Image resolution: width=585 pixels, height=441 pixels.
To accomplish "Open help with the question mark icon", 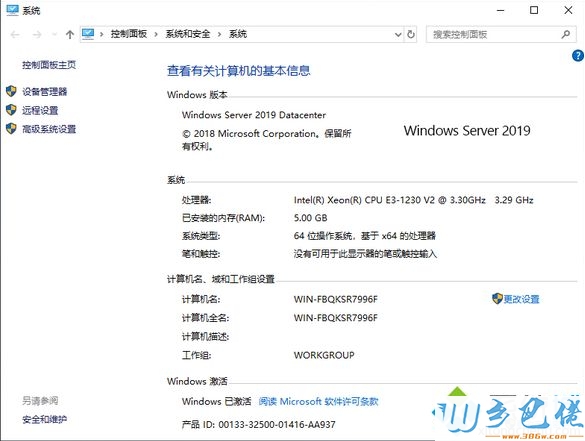I will pyautogui.click(x=578, y=56).
